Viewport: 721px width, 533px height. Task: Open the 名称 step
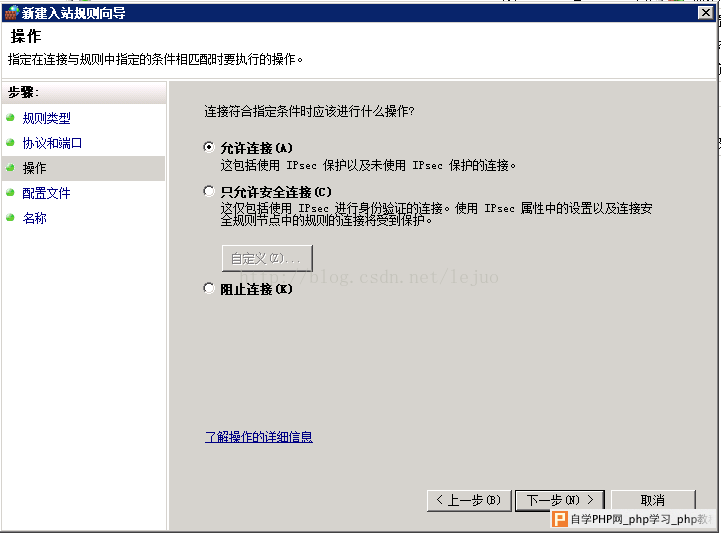pyautogui.click(x=34, y=218)
